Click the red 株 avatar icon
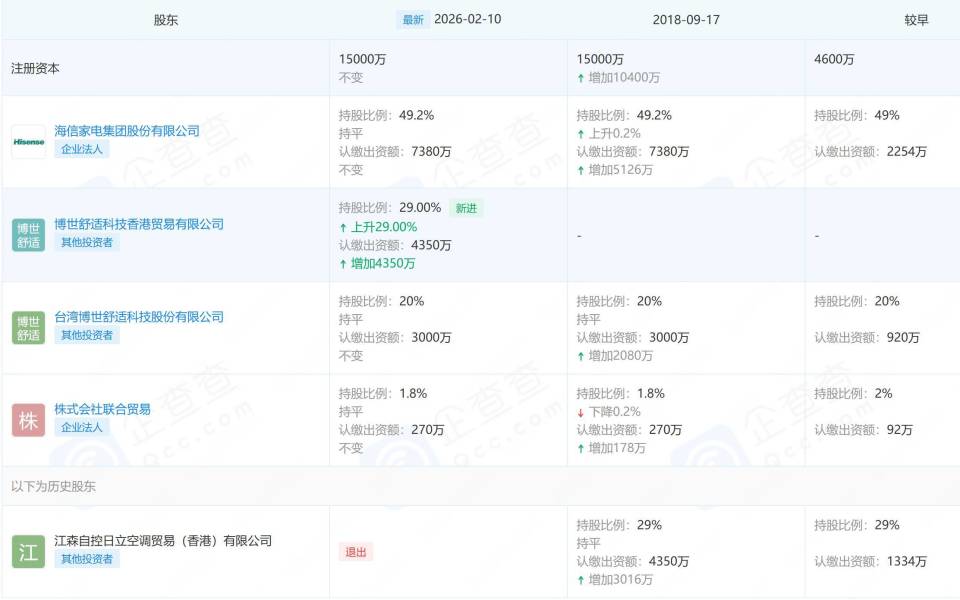960x600 pixels. coord(29,420)
